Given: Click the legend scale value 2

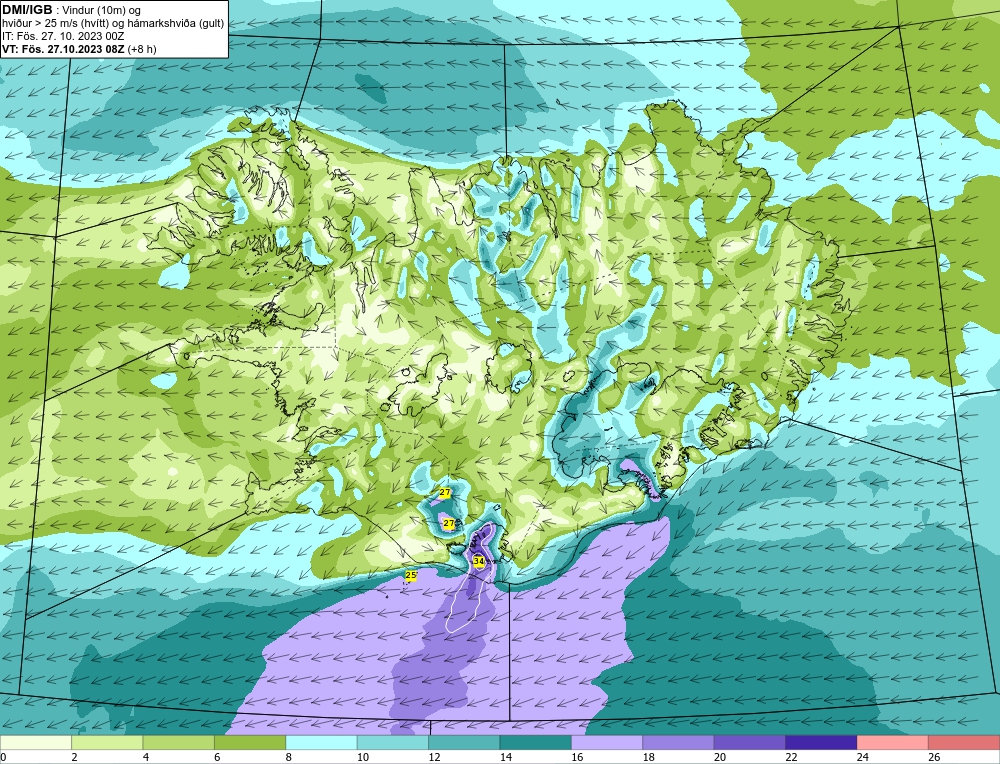Looking at the screenshot, I should tap(75, 757).
